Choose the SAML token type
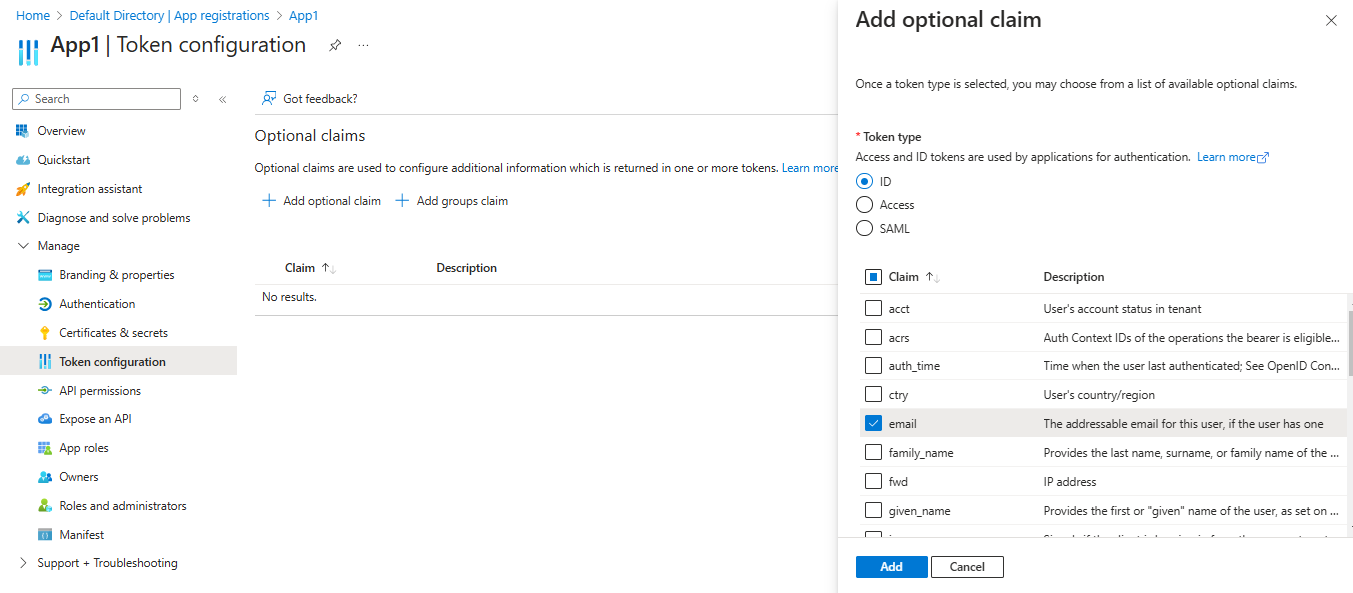 pos(863,228)
